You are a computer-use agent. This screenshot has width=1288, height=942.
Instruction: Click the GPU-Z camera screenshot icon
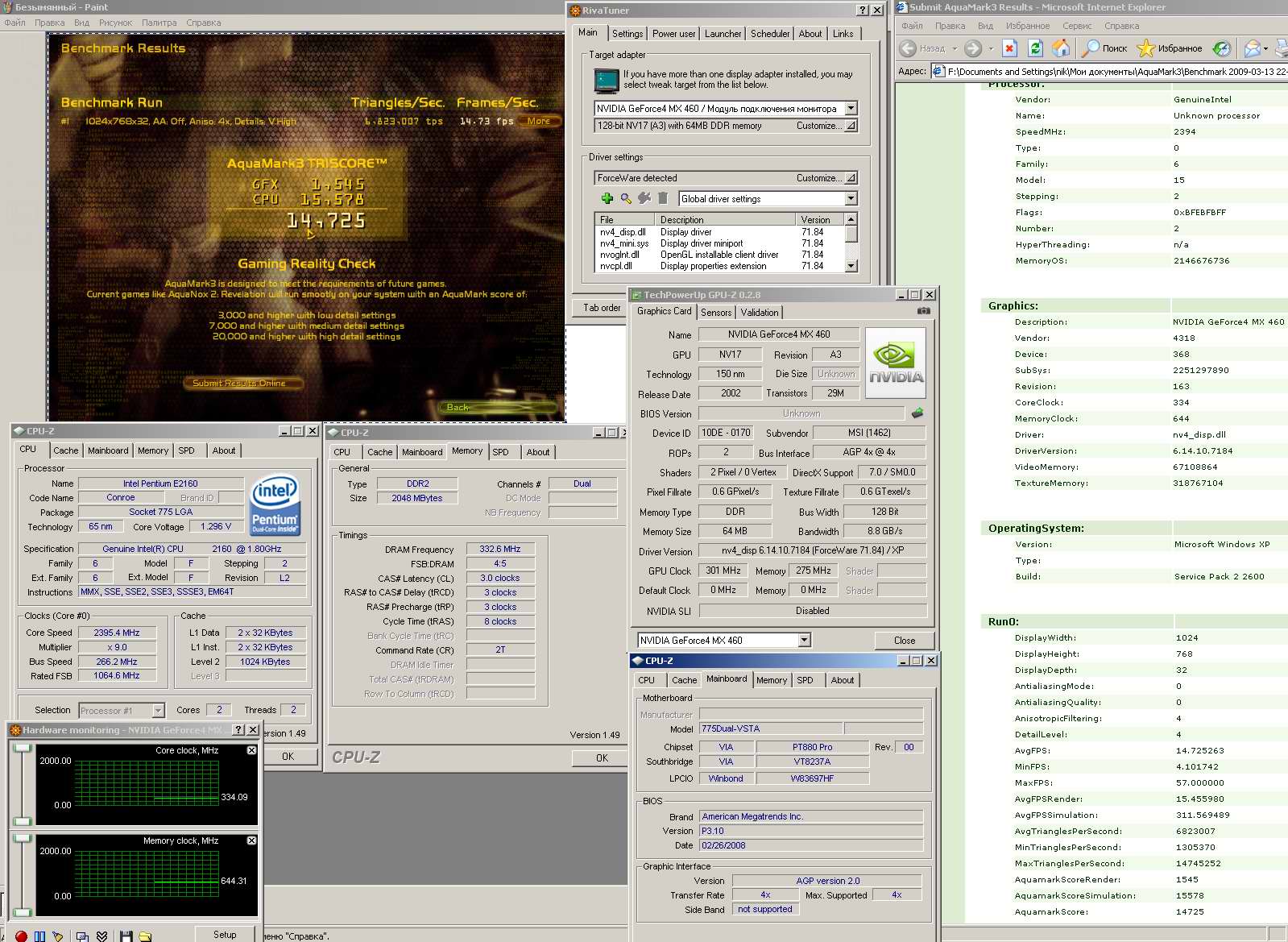(x=924, y=311)
